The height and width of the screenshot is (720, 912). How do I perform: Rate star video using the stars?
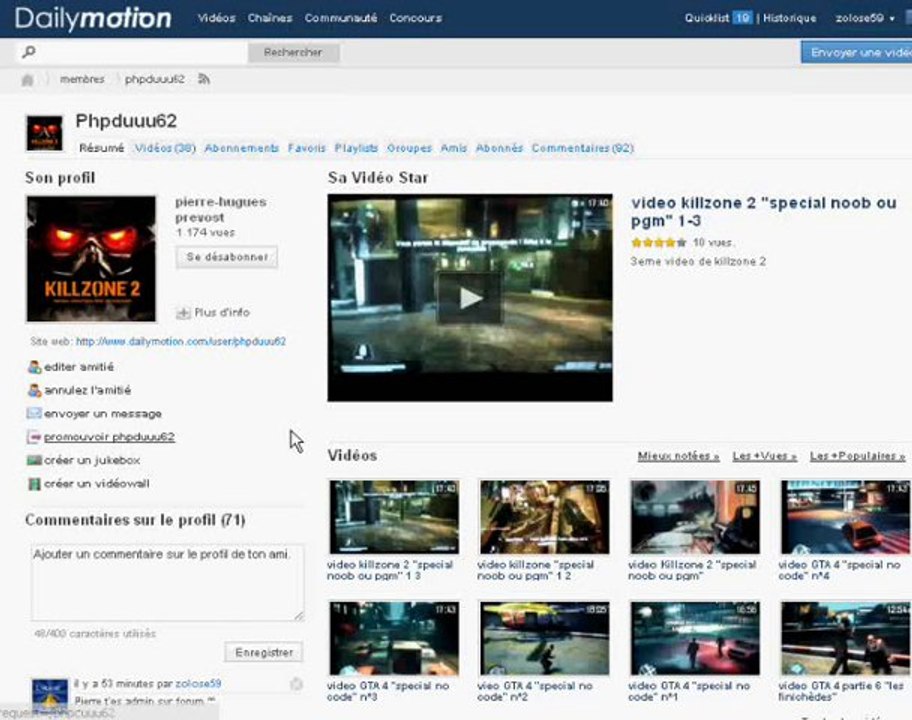(659, 243)
